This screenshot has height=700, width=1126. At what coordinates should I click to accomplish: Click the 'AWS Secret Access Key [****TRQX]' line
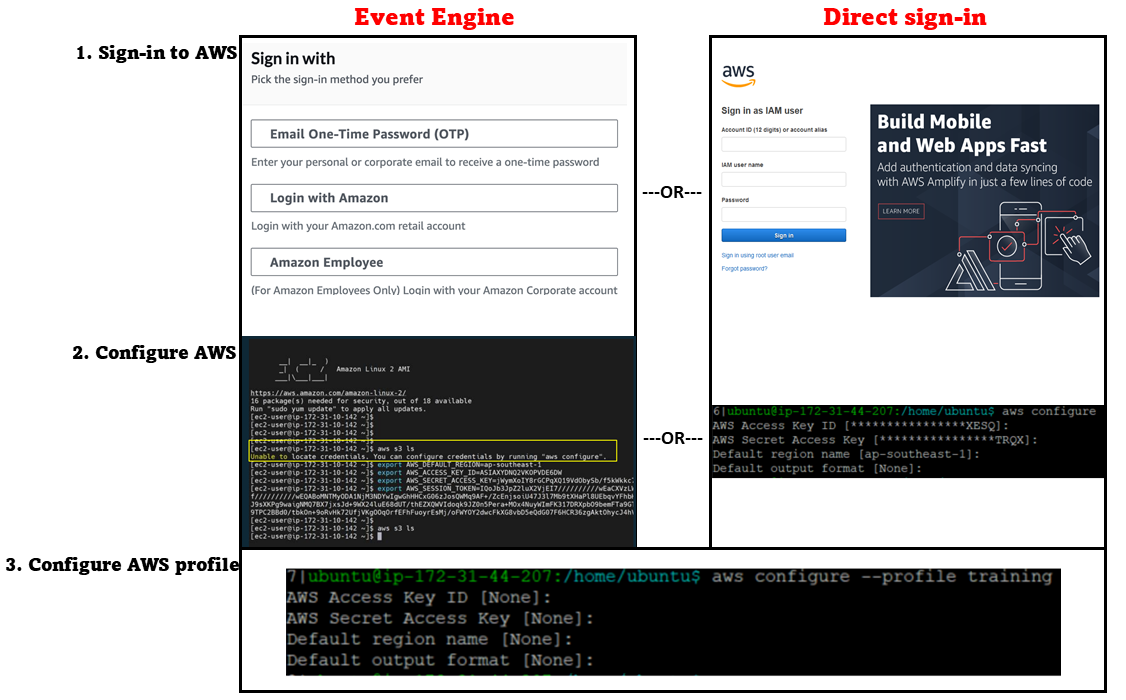(875, 439)
